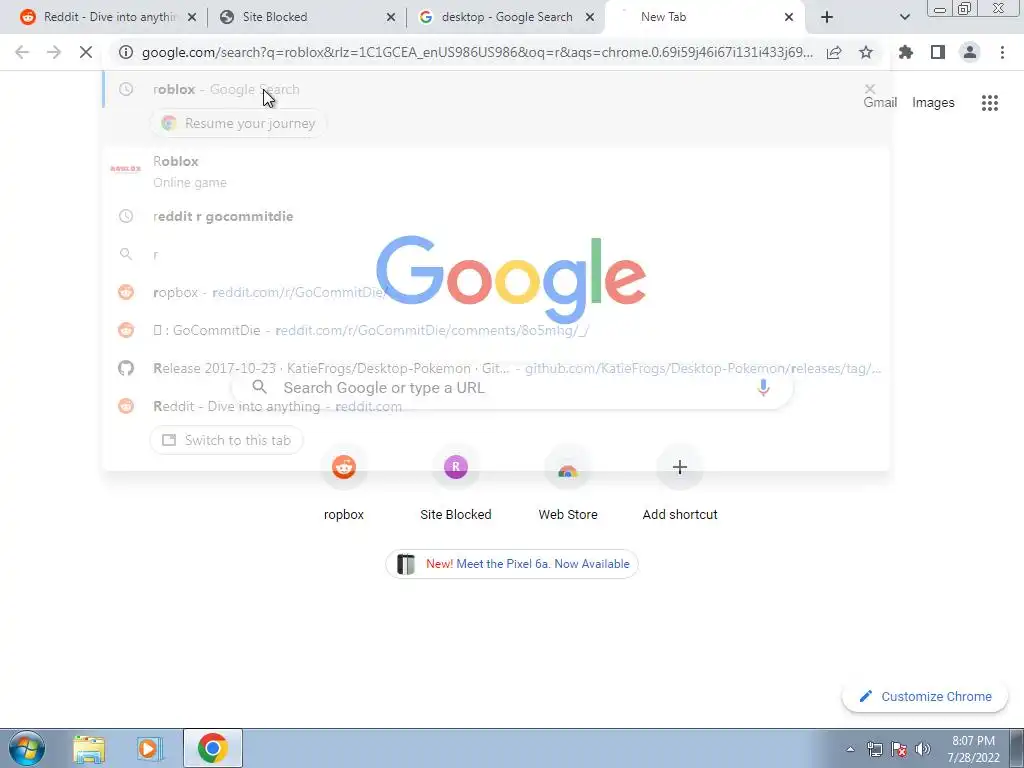Click the address bar URL field

pos(477,52)
